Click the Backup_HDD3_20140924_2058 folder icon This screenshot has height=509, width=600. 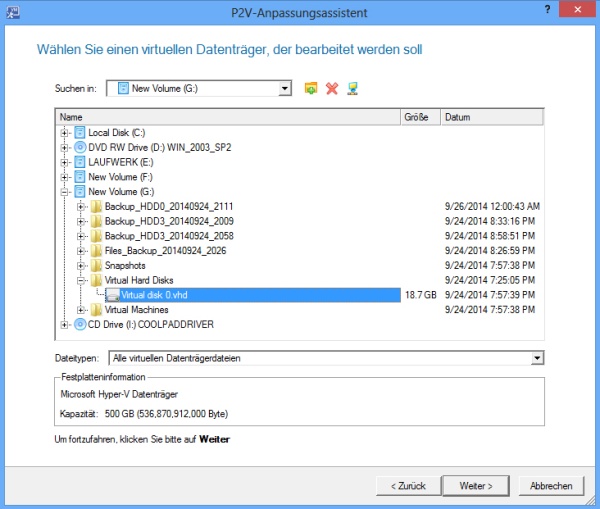pos(96,236)
